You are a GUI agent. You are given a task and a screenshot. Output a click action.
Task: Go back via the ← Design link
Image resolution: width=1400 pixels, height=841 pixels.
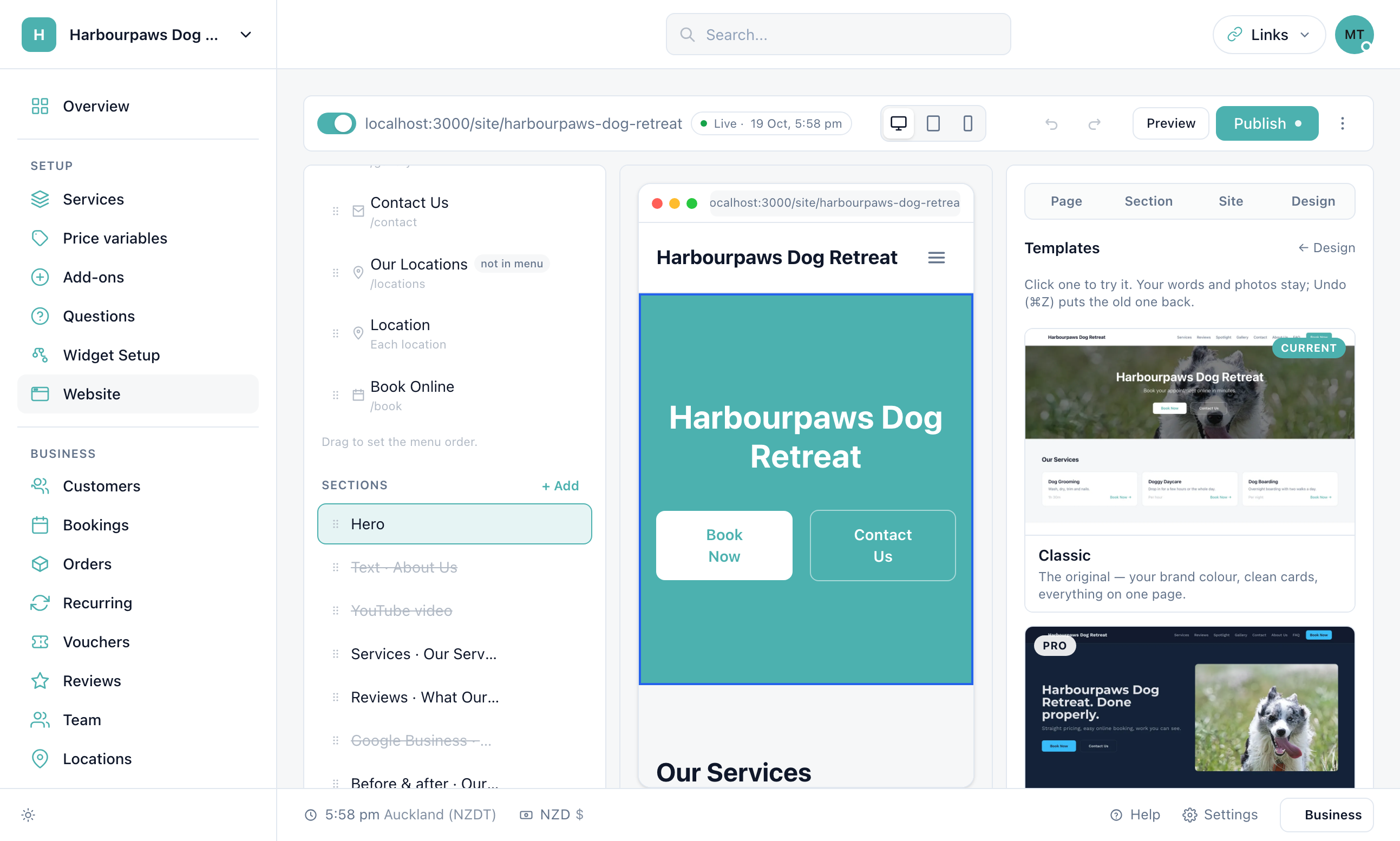[x=1326, y=248]
